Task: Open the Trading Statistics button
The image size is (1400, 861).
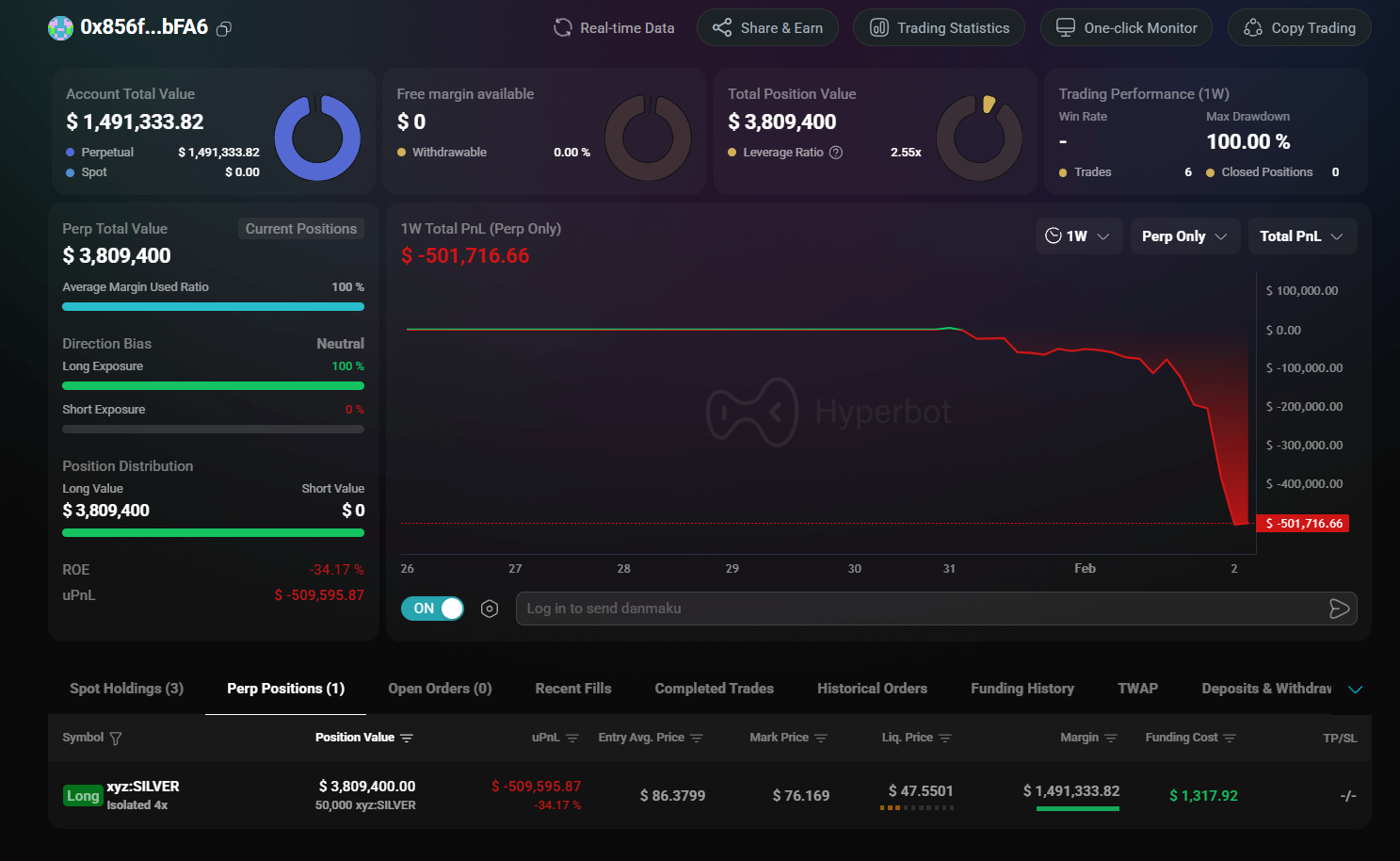Action: point(939,28)
